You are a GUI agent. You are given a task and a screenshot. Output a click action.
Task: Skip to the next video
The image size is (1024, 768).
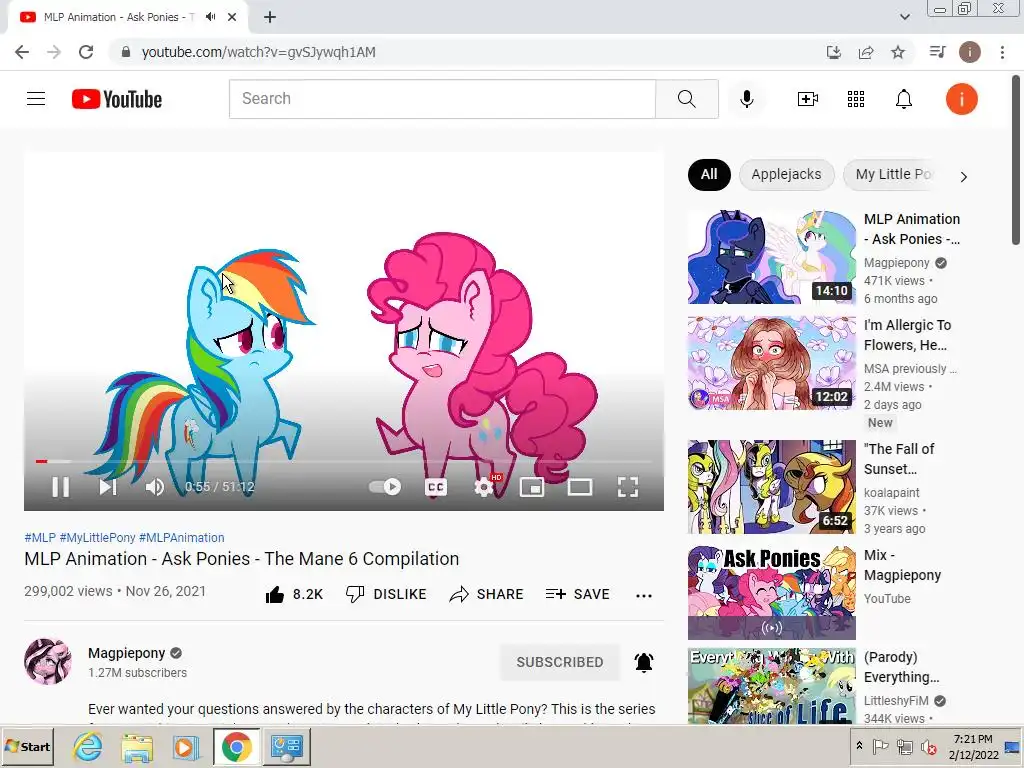point(107,487)
